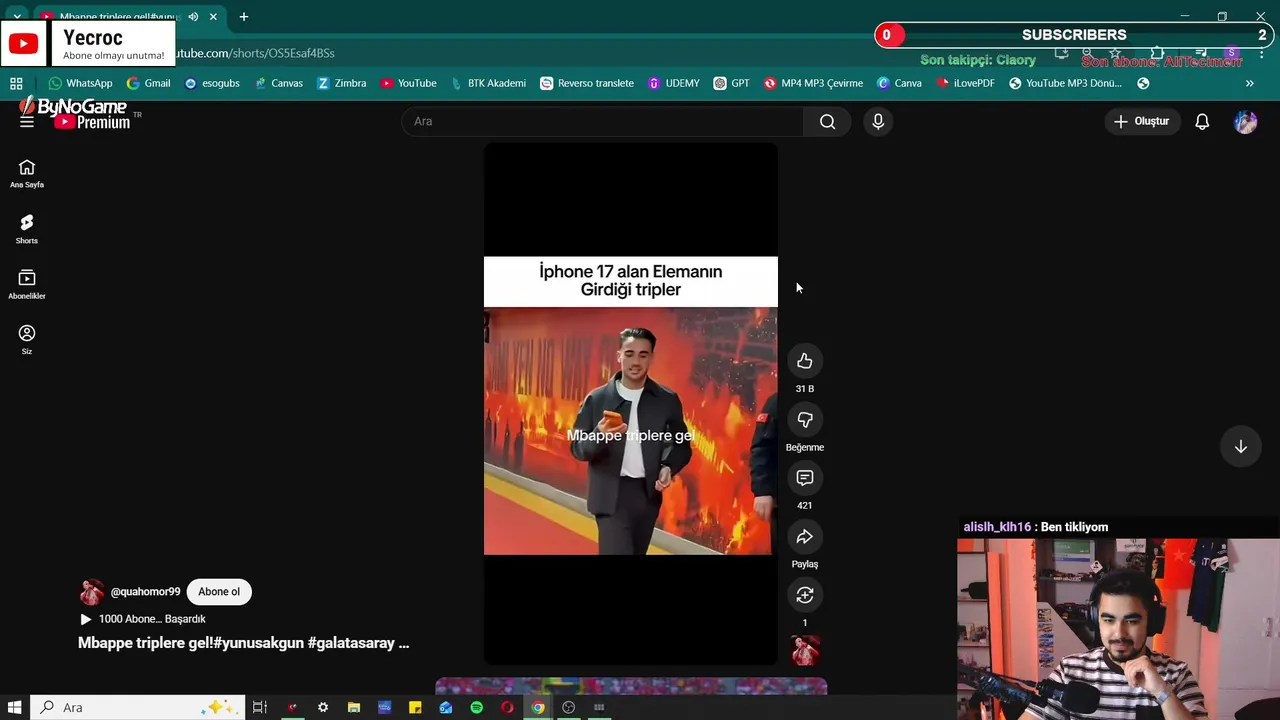The image size is (1280, 720).
Task: Open the @quahomor99 channel link
Action: pos(145,592)
